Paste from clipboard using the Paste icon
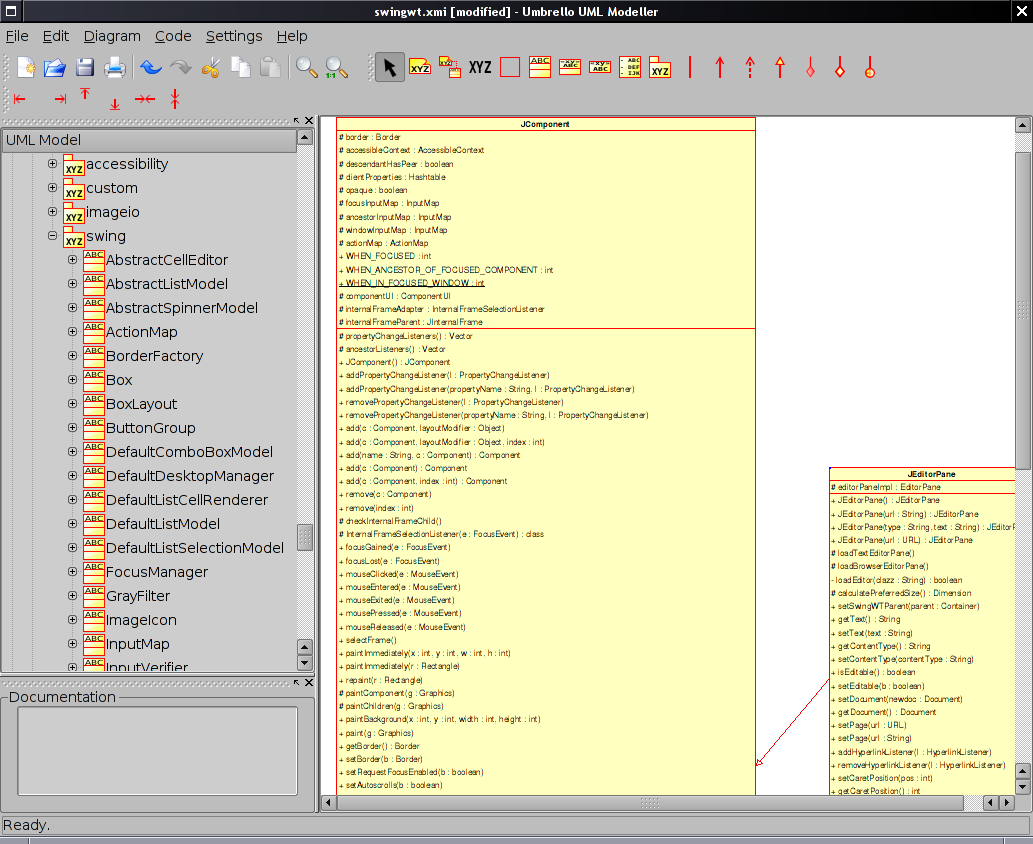This screenshot has height=844, width=1033. click(x=270, y=67)
